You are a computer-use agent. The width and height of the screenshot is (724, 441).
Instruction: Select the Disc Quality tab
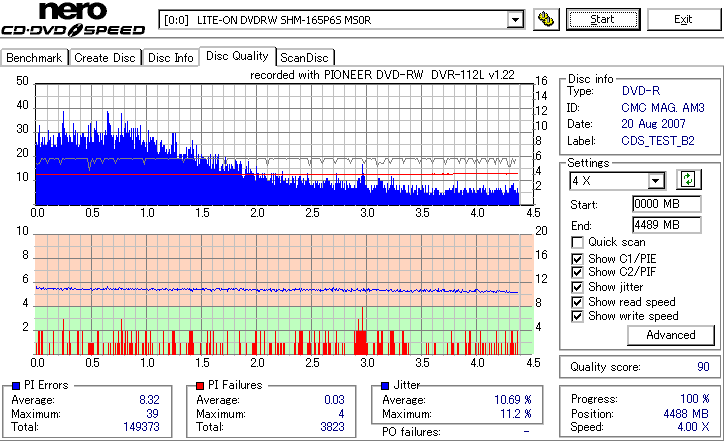[237, 56]
